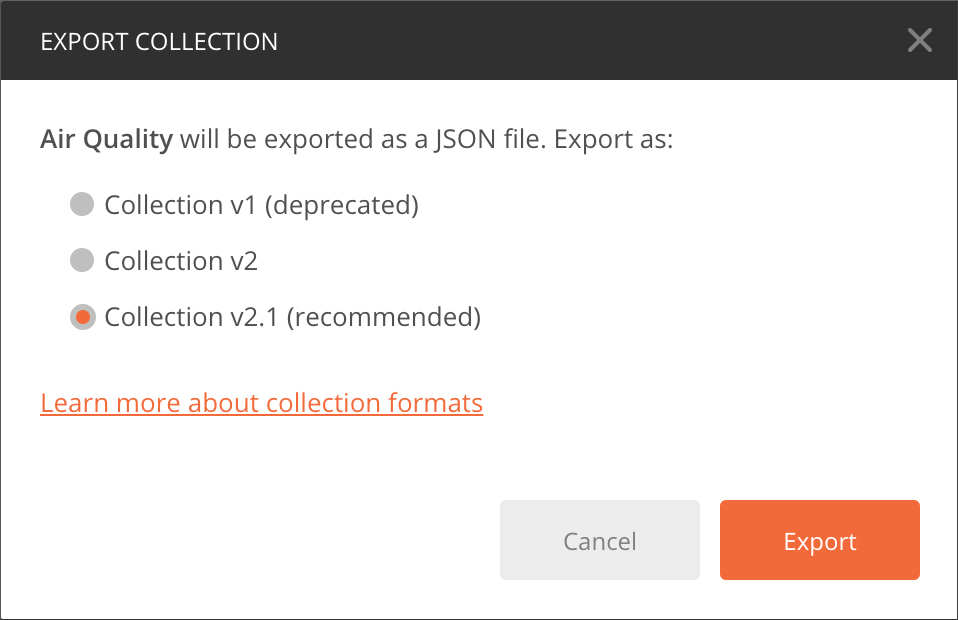
Task: Click the gray Cancel button
Action: (x=599, y=540)
